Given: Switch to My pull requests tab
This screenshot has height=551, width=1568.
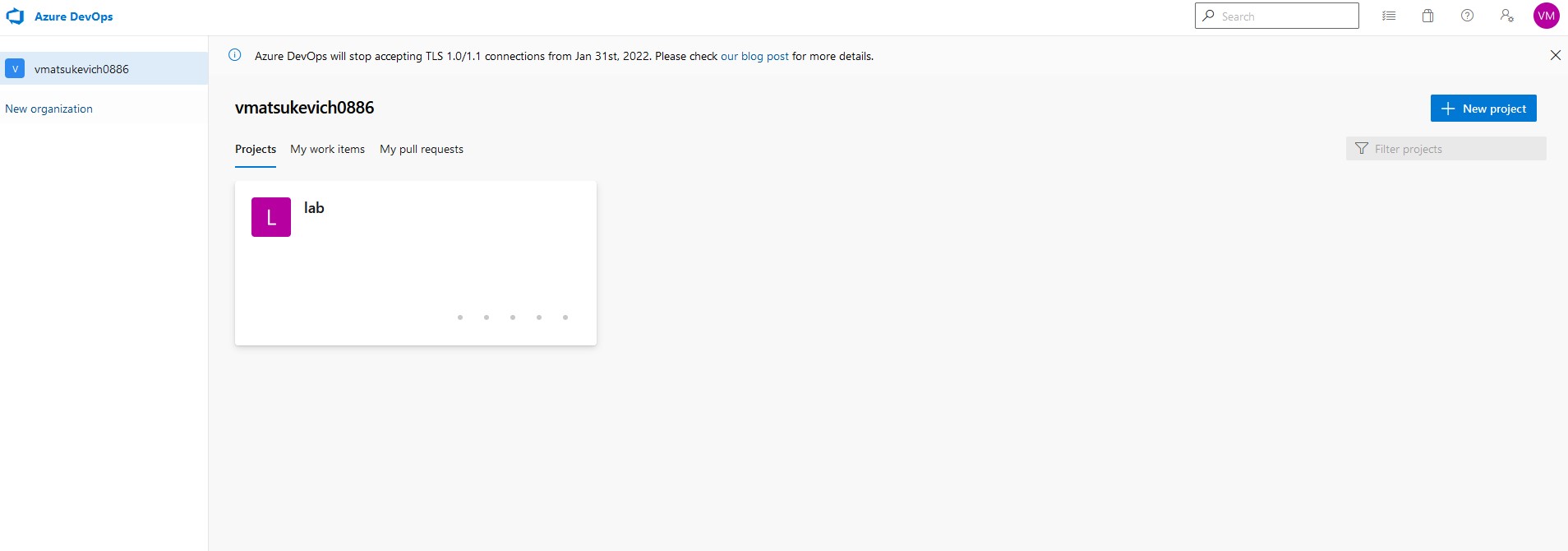Looking at the screenshot, I should (x=422, y=149).
